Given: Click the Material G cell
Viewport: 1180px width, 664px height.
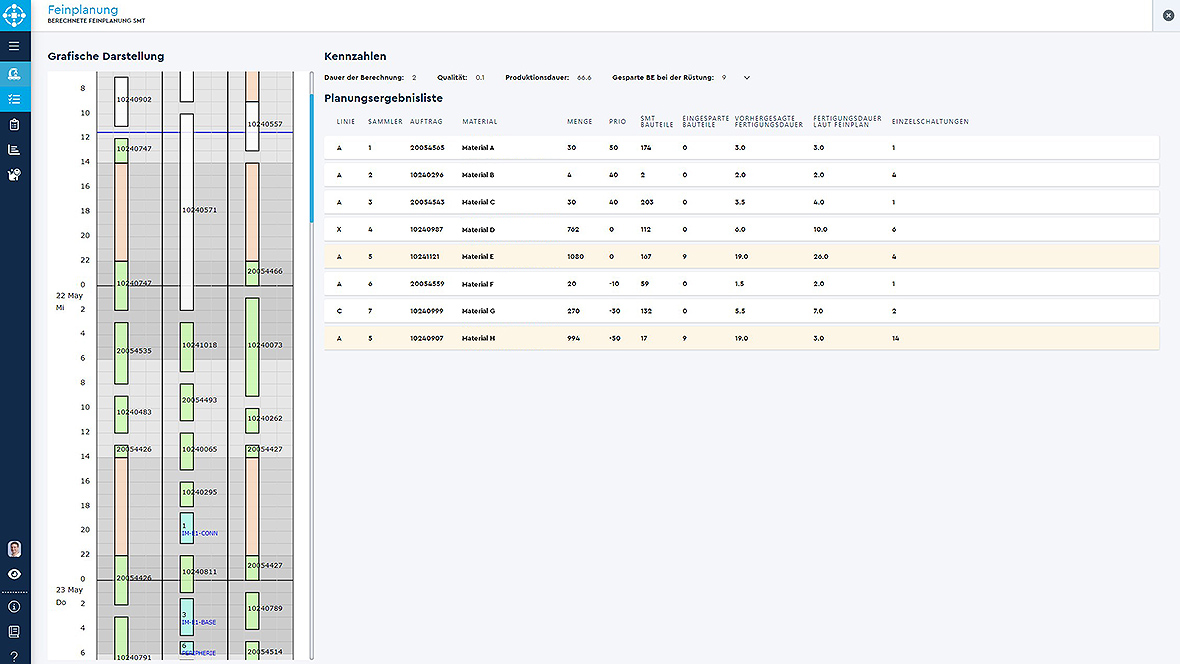Looking at the screenshot, I should point(478,311).
